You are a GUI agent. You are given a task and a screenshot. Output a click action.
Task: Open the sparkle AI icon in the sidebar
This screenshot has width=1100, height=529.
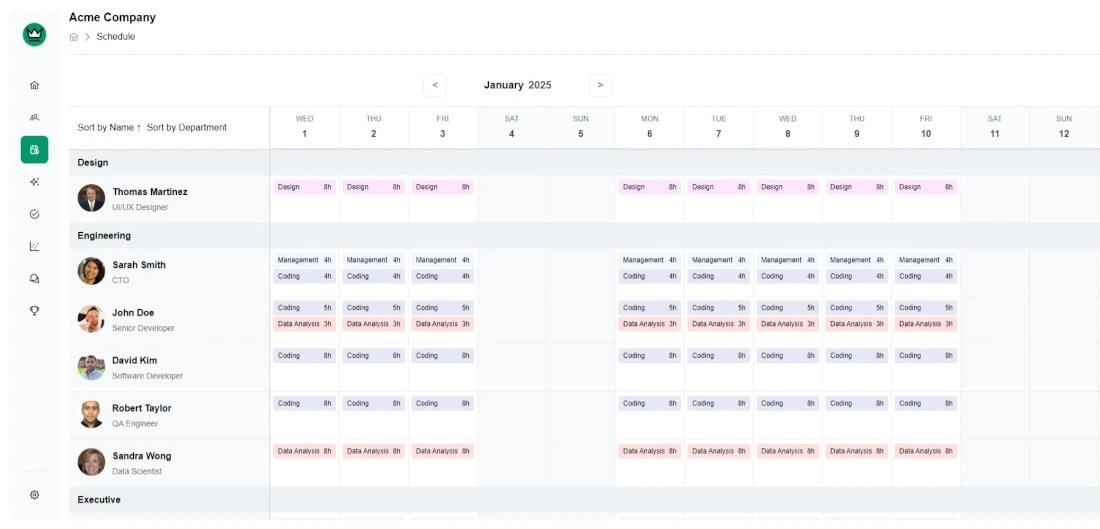point(34,182)
